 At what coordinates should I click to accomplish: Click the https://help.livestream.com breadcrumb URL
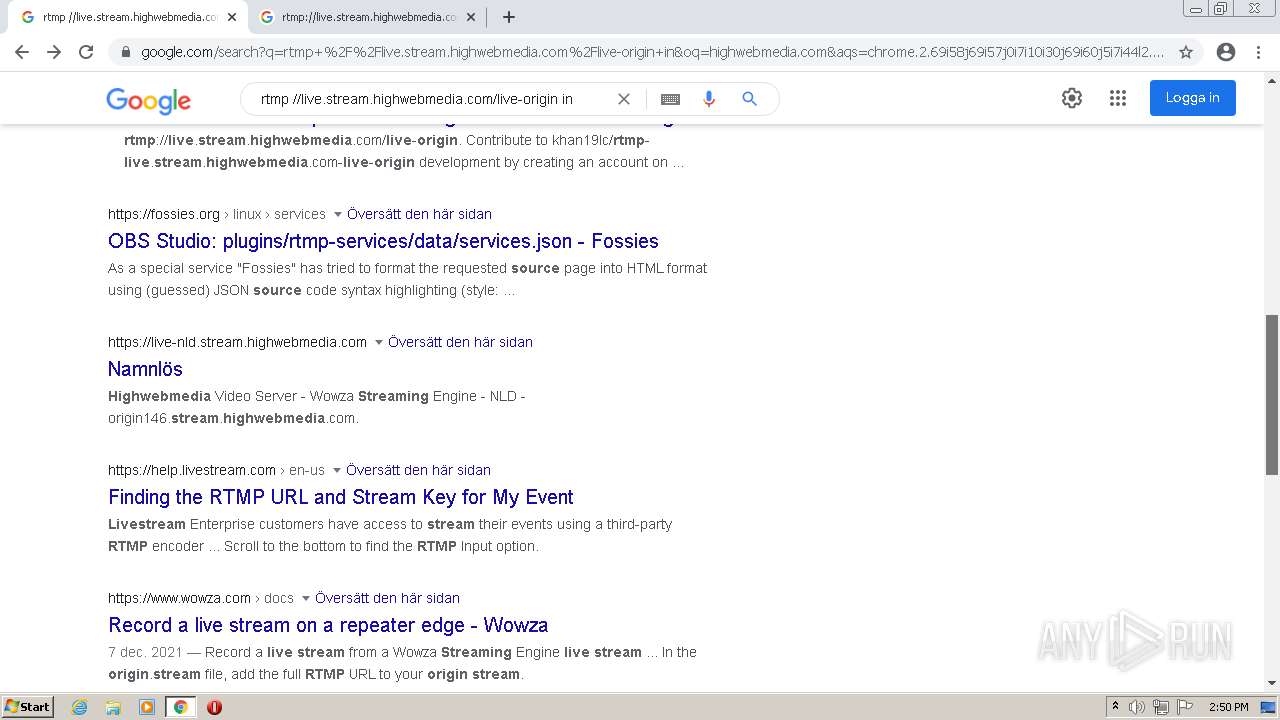(x=192, y=470)
